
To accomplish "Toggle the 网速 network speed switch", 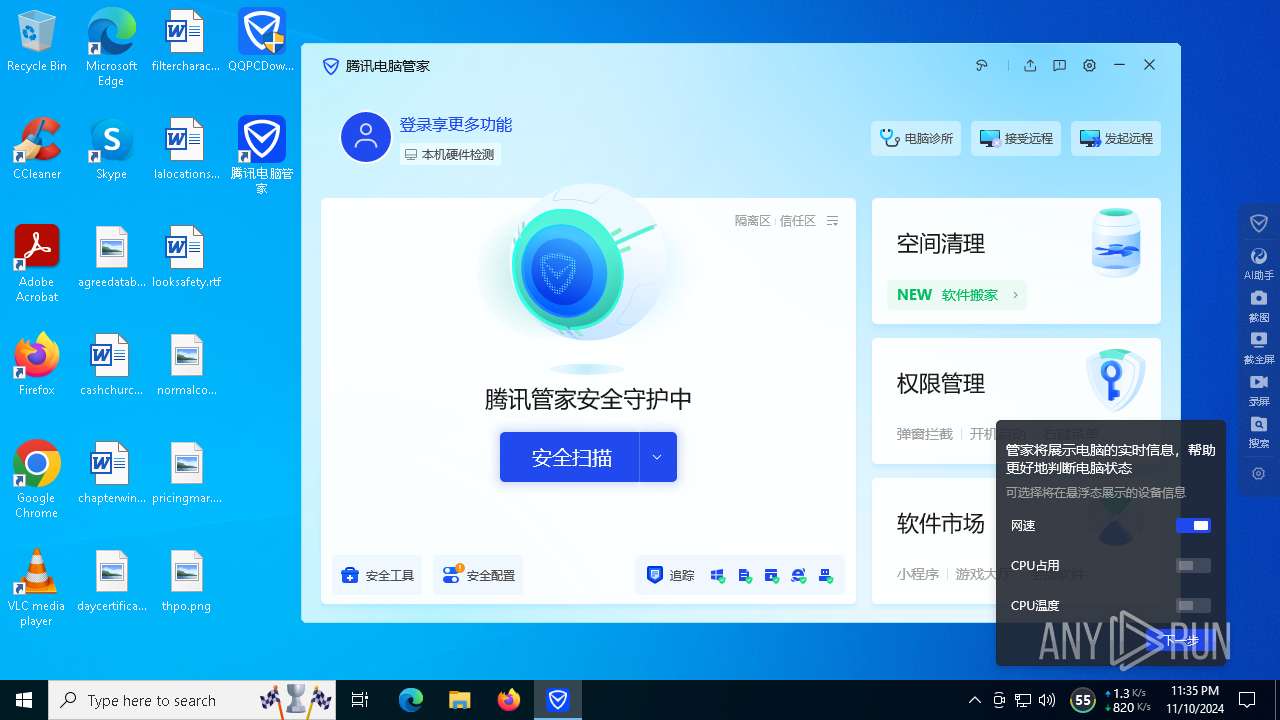I will coord(1193,525).
